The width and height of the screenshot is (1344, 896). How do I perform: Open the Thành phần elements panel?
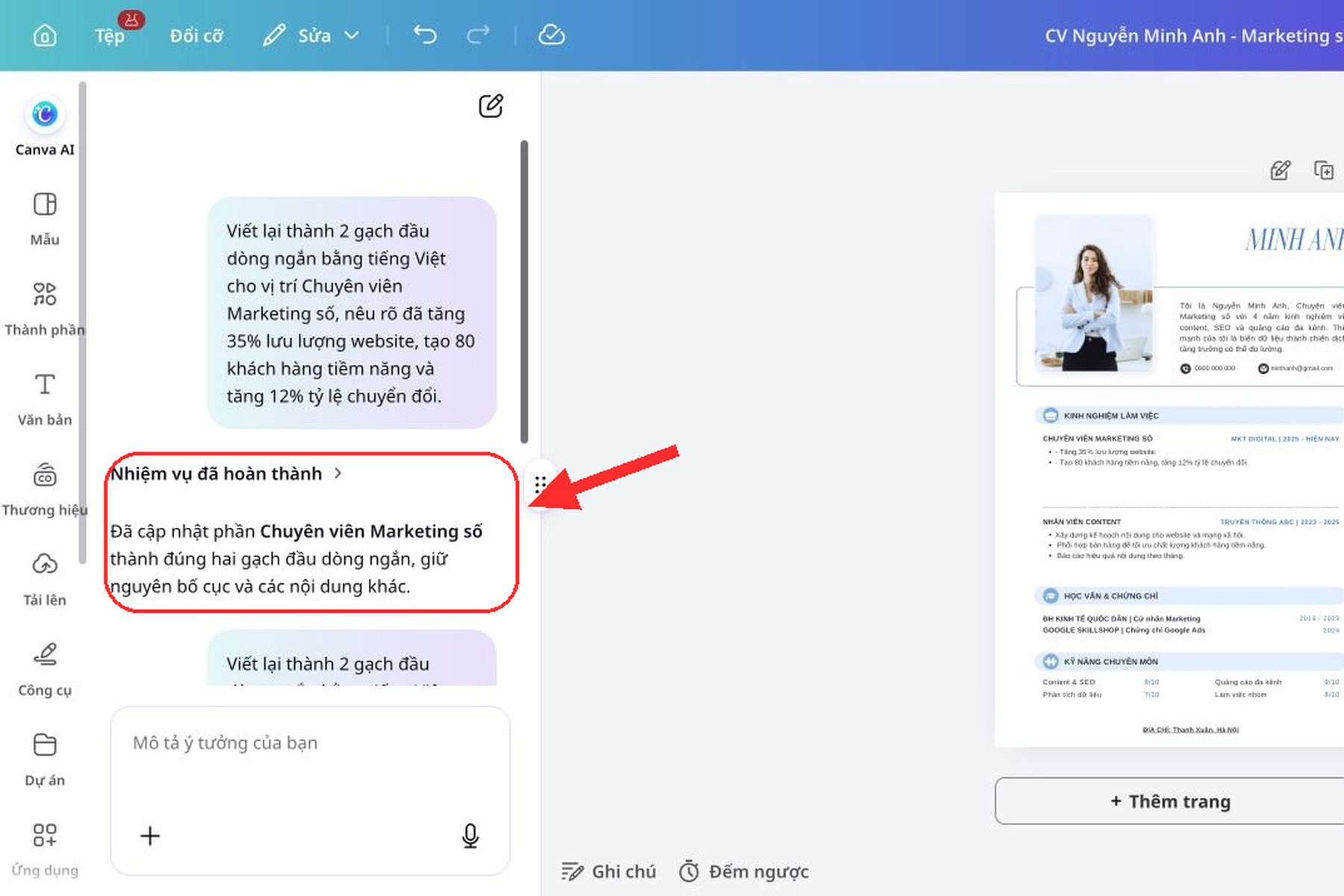[x=45, y=308]
